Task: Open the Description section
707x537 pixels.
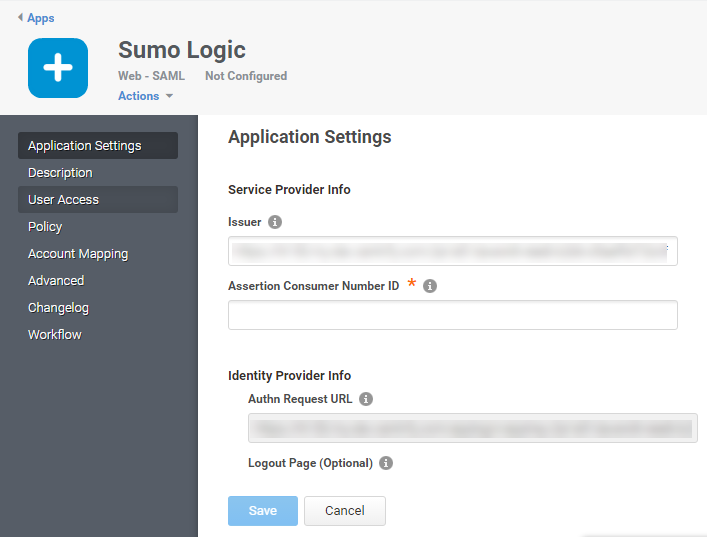Action: coord(60,173)
